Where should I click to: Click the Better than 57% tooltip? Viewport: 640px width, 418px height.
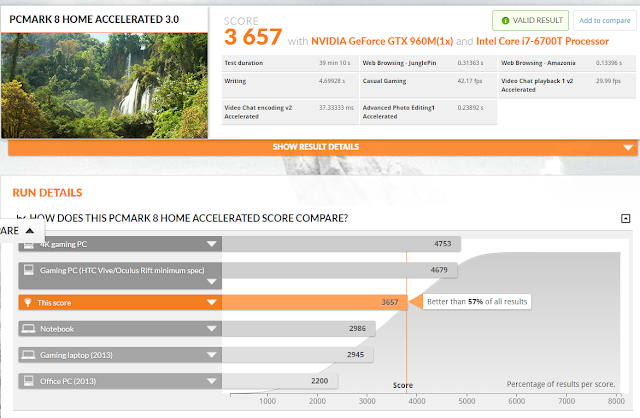(x=477, y=302)
